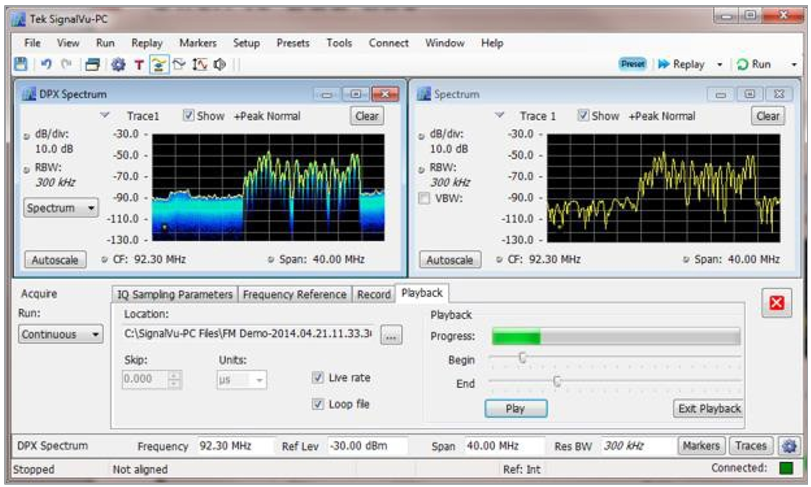Viewport: 811px width, 487px height.
Task: Open settings with the toolbar gear icon
Action: (x=118, y=64)
